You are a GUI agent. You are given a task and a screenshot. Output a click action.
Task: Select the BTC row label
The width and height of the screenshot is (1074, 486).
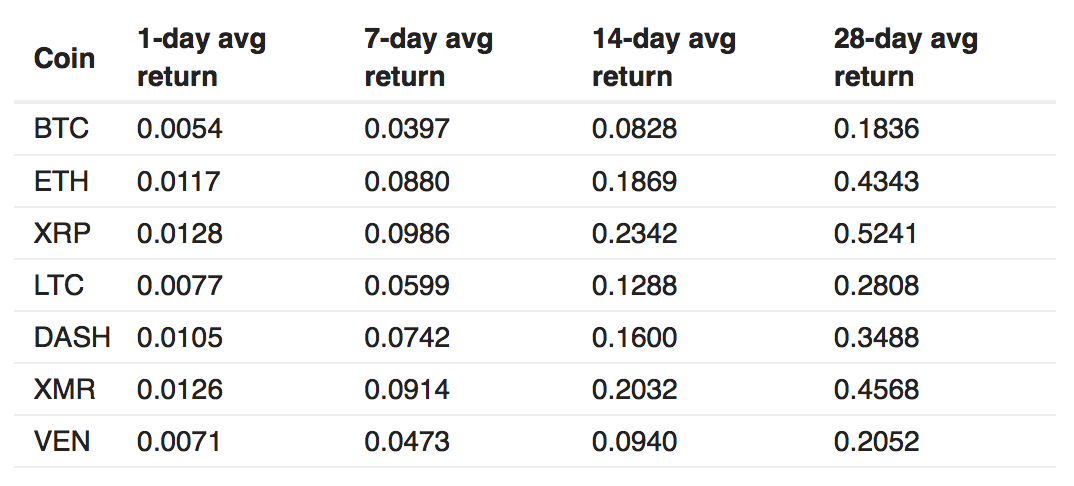pyautogui.click(x=61, y=129)
